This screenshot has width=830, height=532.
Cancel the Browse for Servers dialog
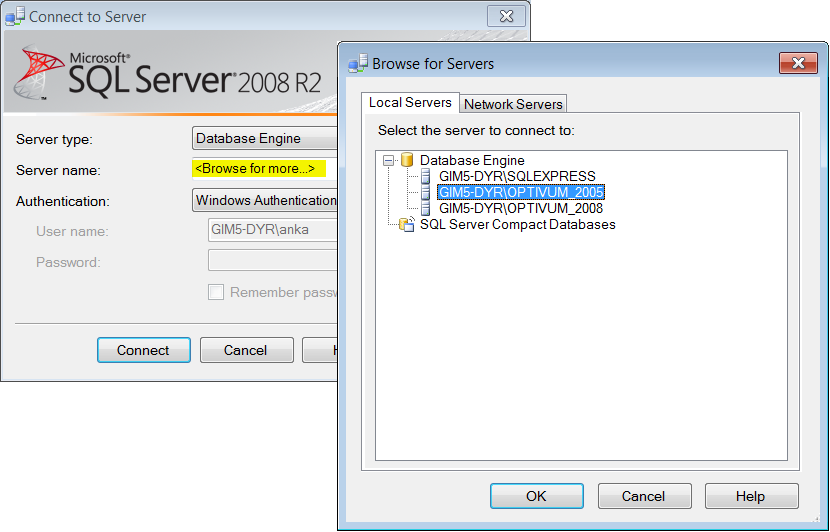(644, 496)
